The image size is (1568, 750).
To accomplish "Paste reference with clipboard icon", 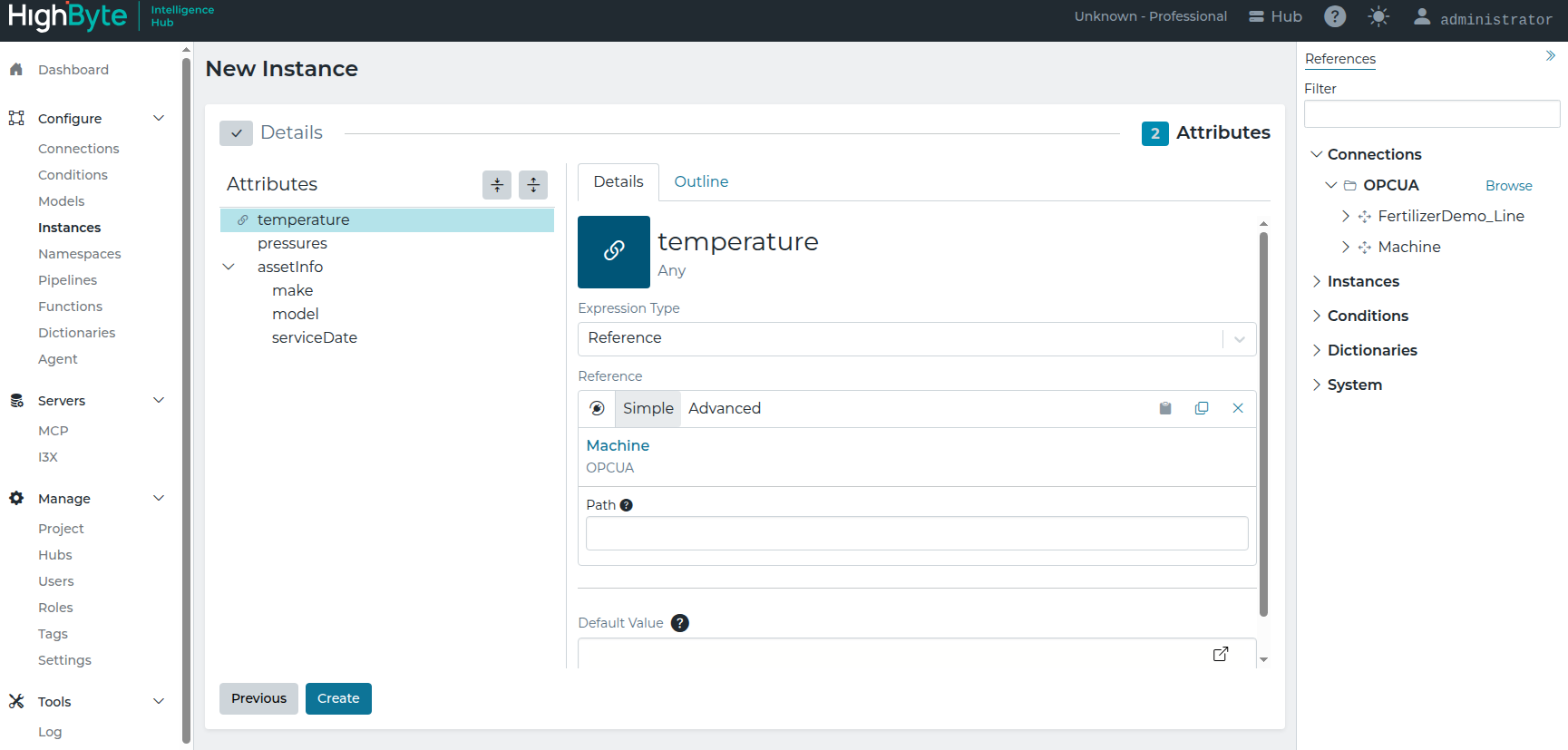I will [x=1165, y=408].
